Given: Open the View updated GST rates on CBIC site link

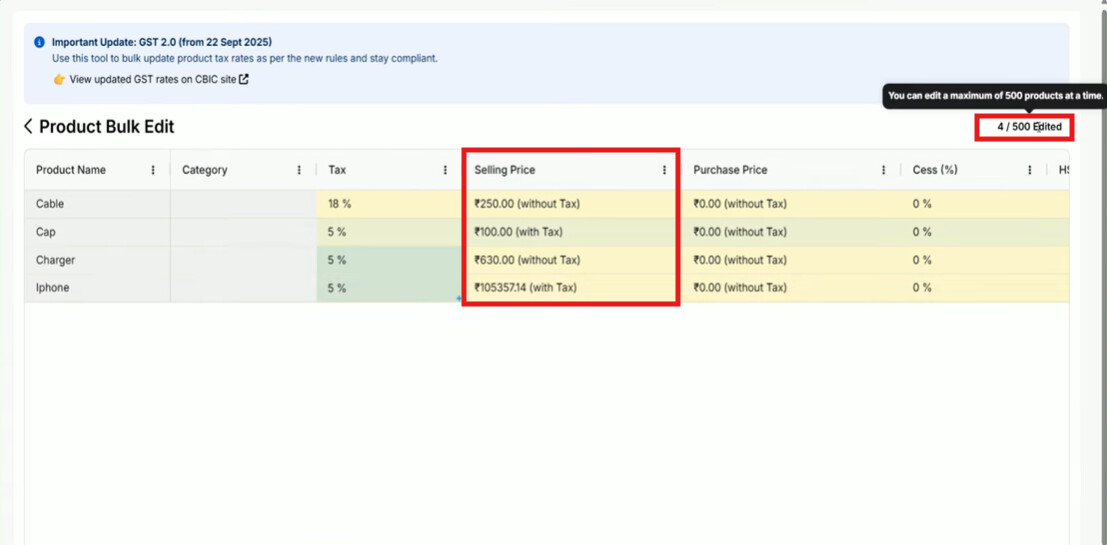Looking at the screenshot, I should [152, 79].
